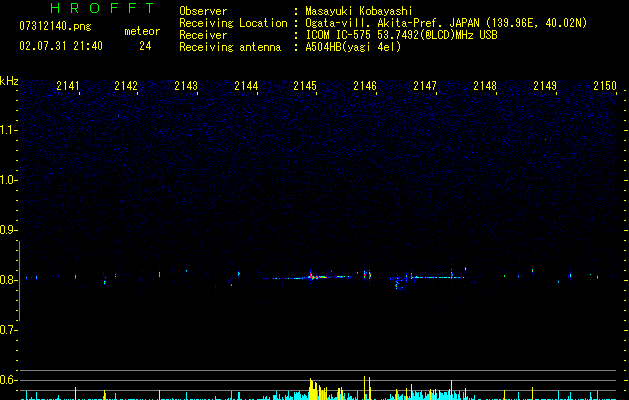629x400 pixels.
Task: Click the Receiving Location label
Action: (x=233, y=23)
